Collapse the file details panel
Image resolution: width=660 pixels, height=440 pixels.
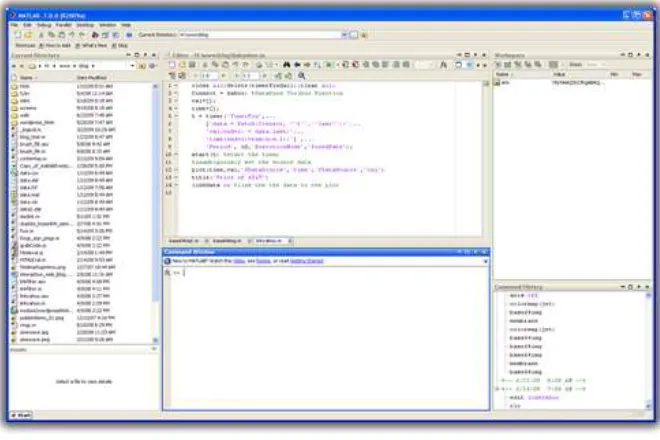click(154, 349)
